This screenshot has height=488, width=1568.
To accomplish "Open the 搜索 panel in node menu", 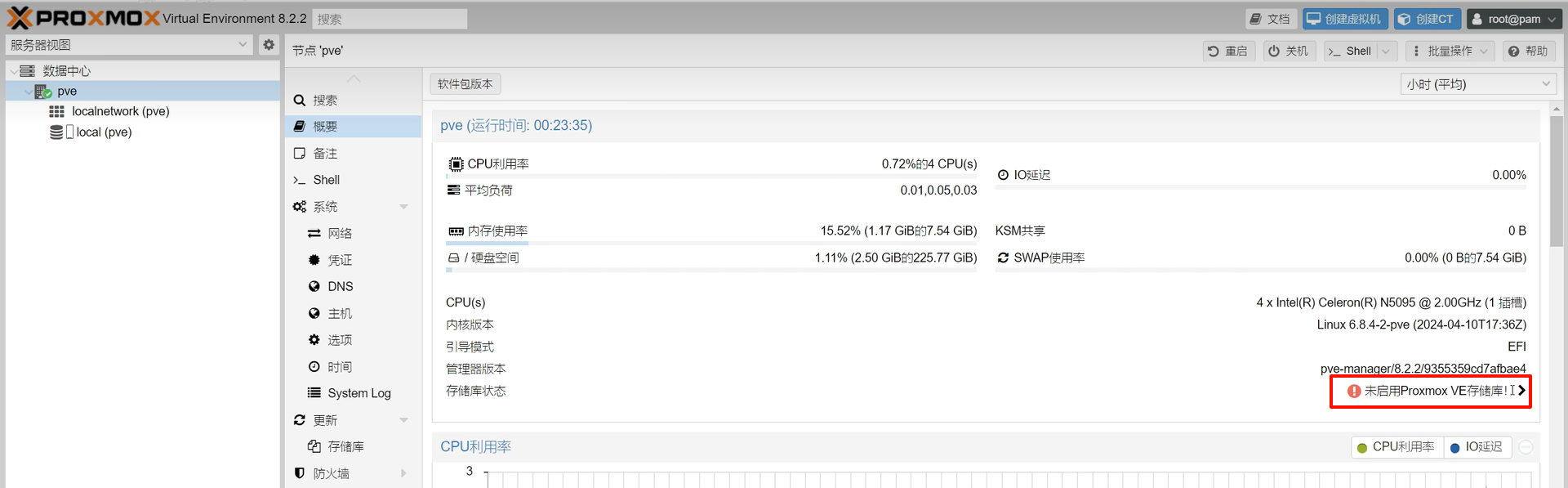I will [353, 101].
